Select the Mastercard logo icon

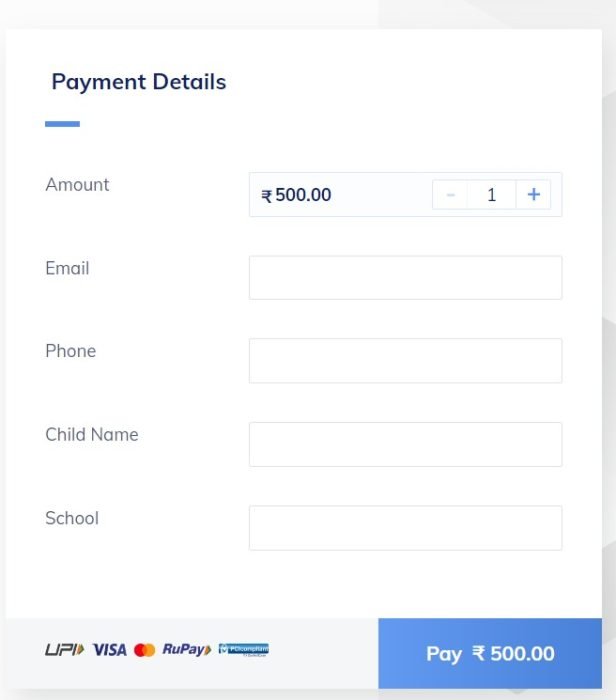[x=144, y=650]
